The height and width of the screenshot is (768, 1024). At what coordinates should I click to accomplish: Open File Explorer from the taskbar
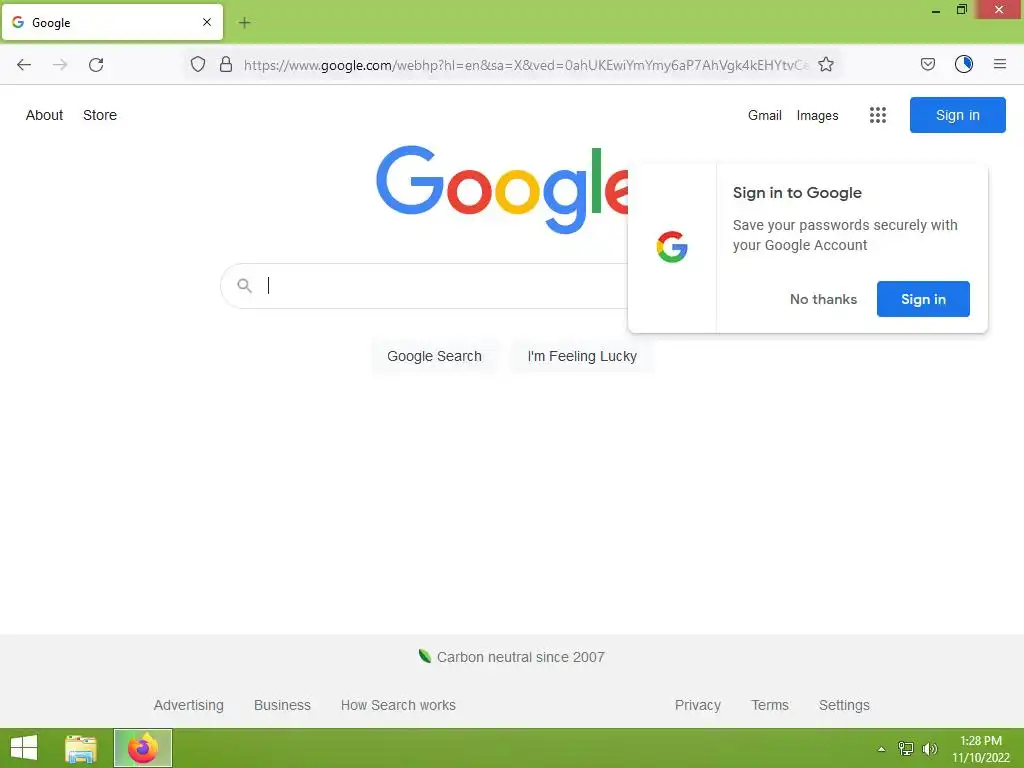pos(81,748)
